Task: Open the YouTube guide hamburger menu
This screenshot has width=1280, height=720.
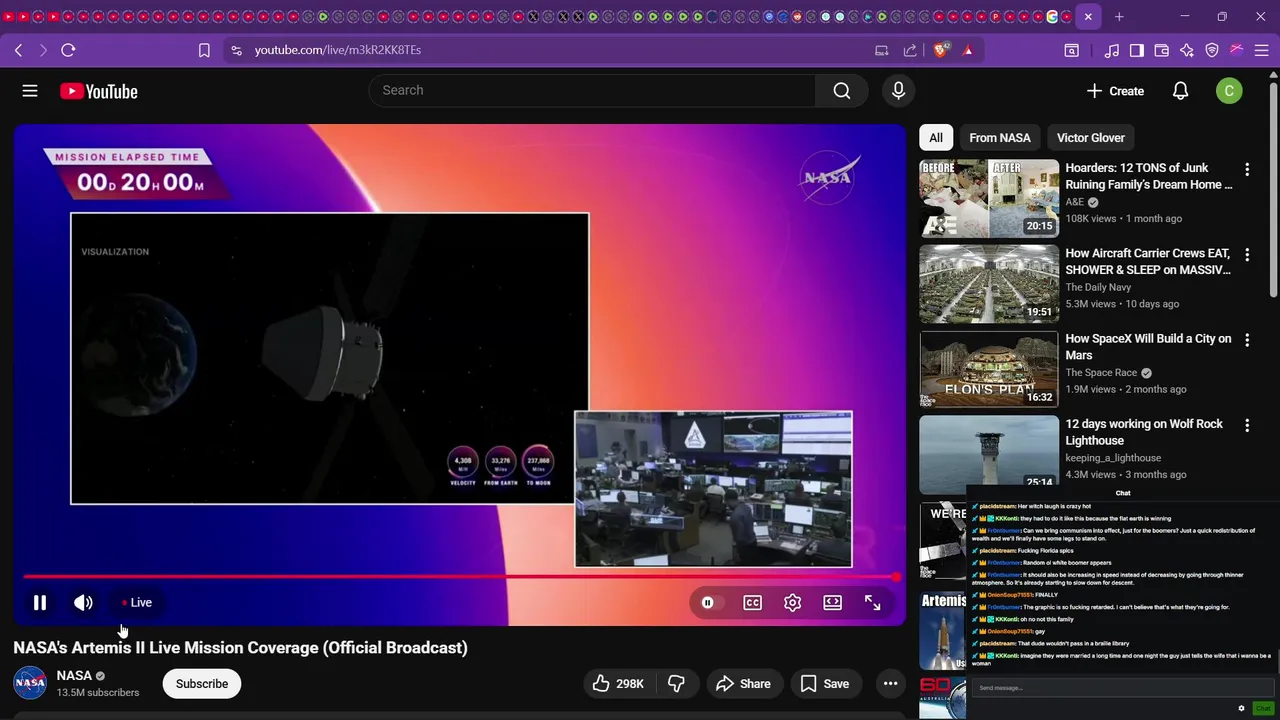Action: point(30,91)
